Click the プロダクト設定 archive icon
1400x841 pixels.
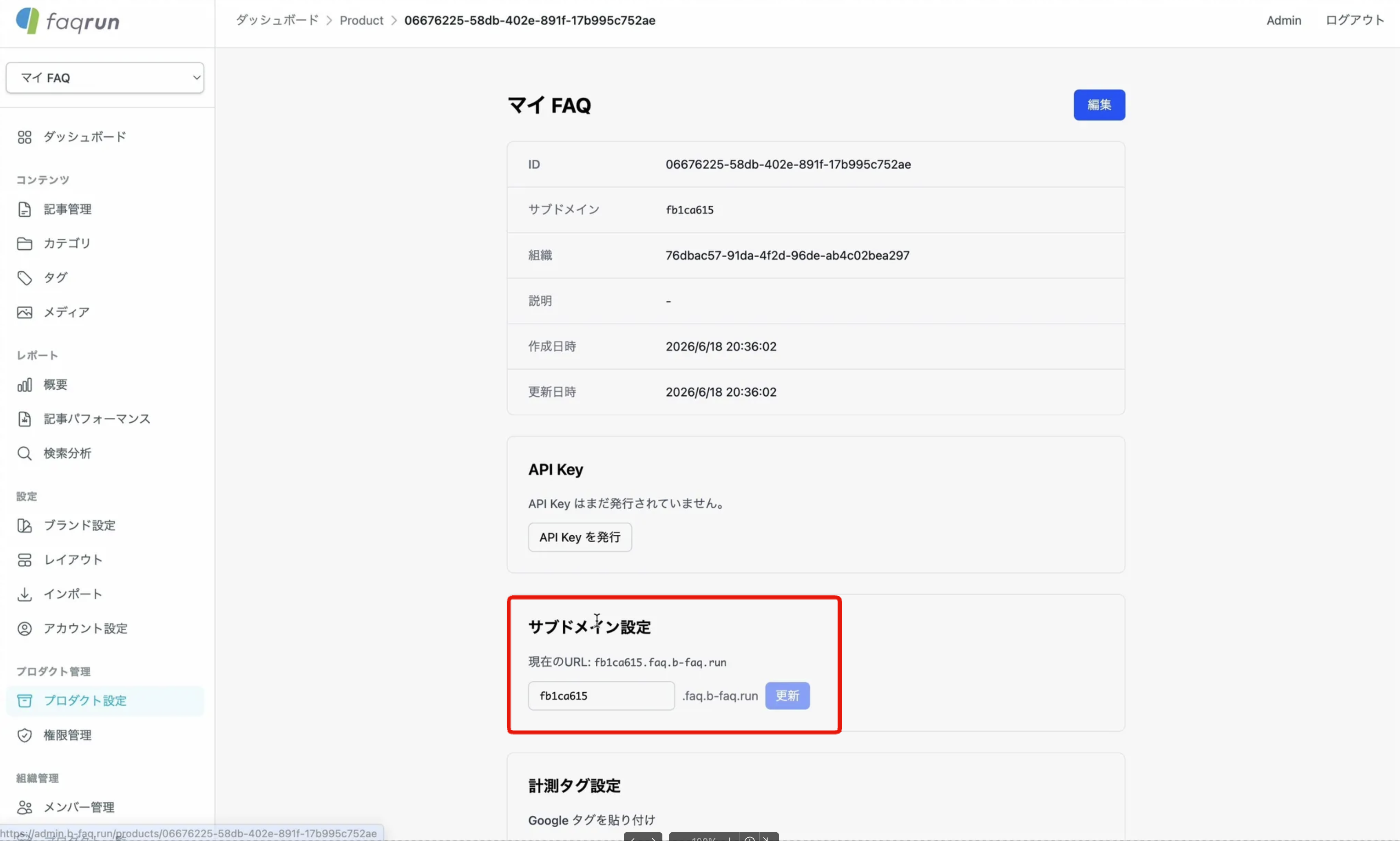[24, 701]
